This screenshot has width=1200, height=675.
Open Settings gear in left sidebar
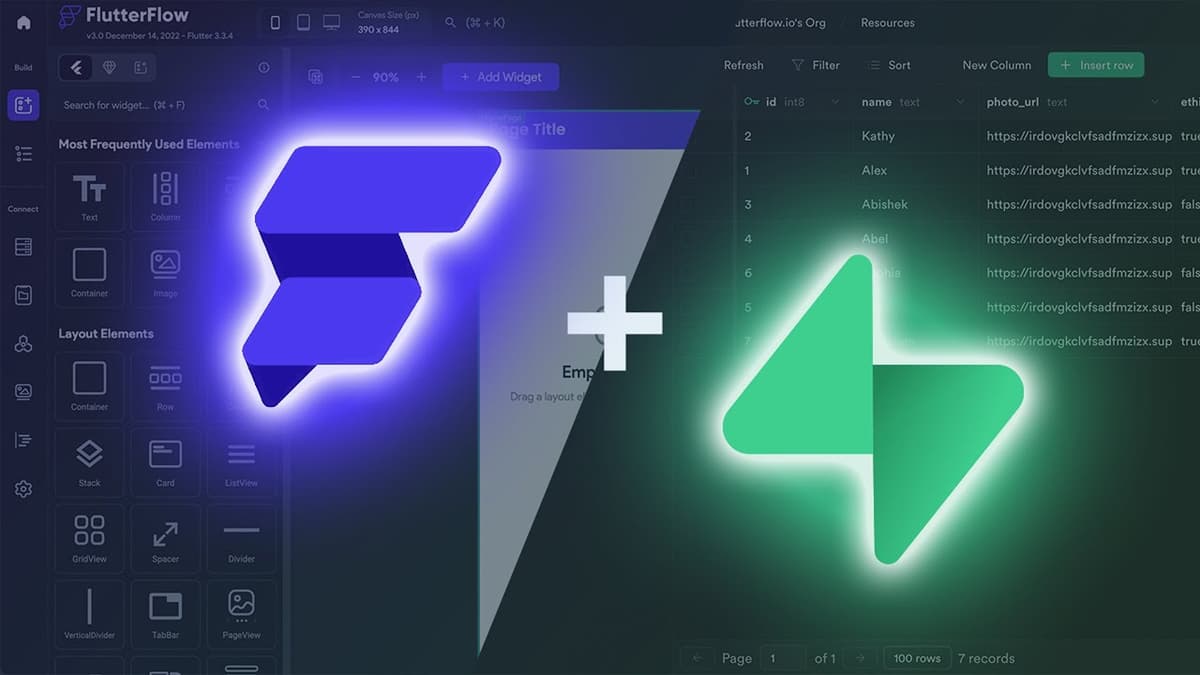[x=23, y=489]
